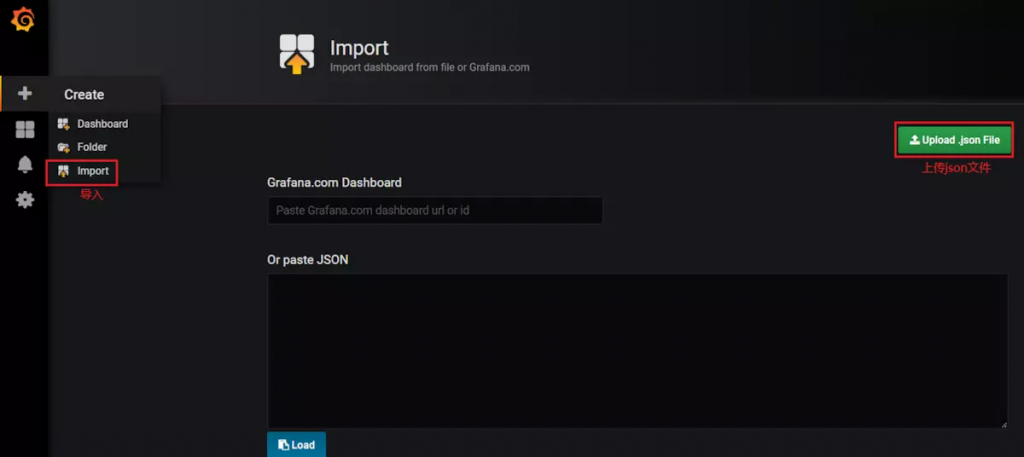The width and height of the screenshot is (1024, 457).
Task: Click the Create menu header
Action: [x=84, y=95]
